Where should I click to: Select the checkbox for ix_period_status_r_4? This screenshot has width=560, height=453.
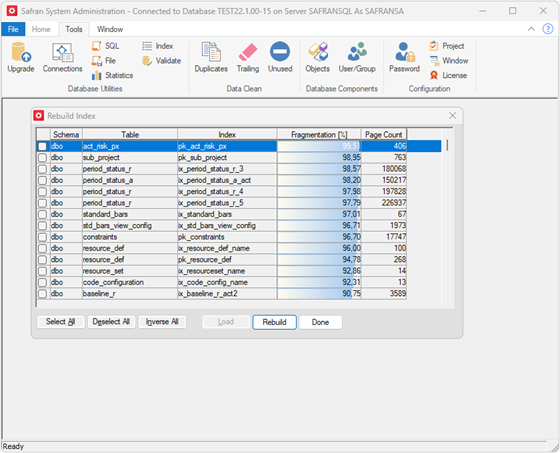[42, 191]
